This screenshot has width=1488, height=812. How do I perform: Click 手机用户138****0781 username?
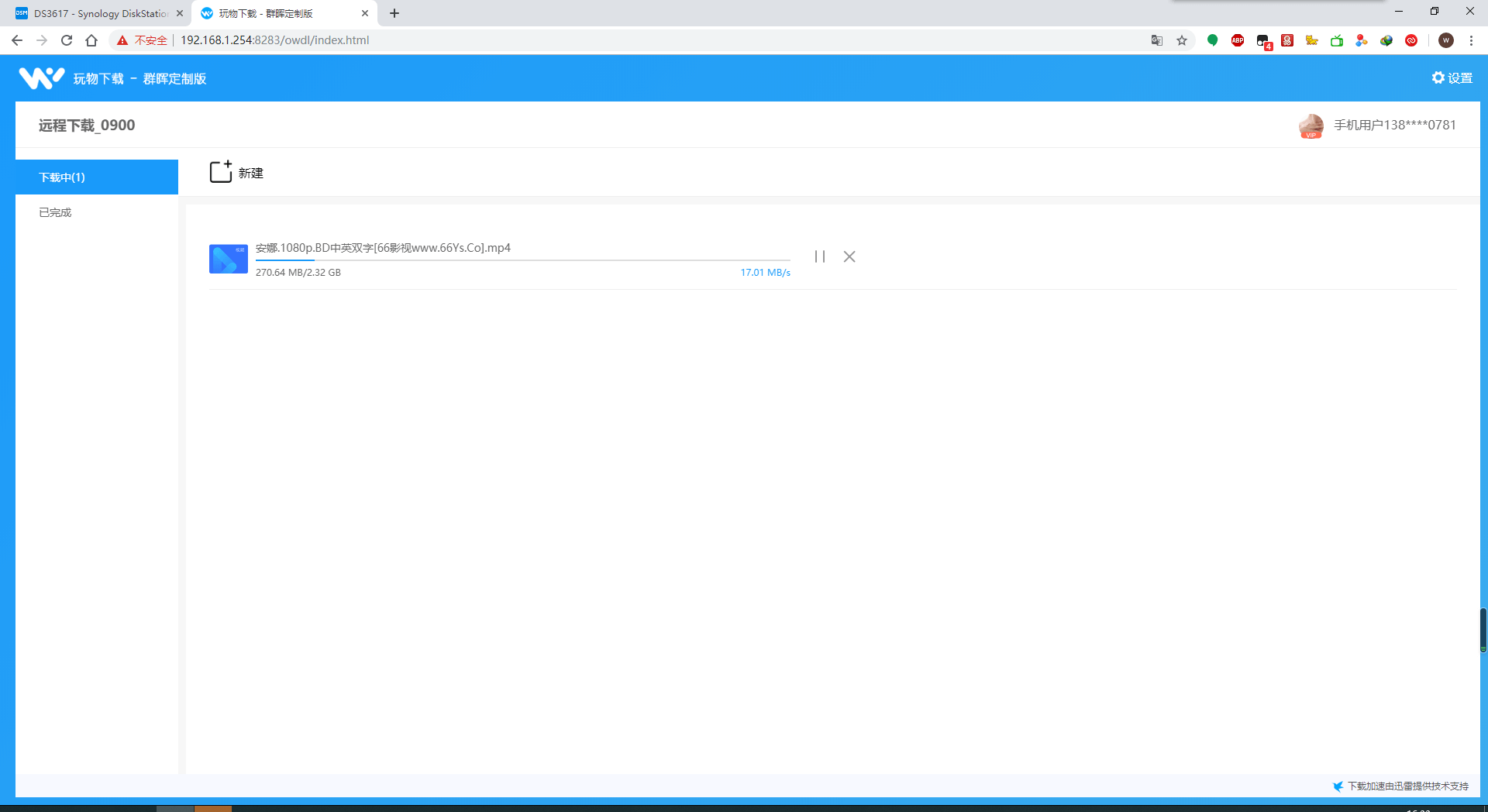pyautogui.click(x=1394, y=126)
